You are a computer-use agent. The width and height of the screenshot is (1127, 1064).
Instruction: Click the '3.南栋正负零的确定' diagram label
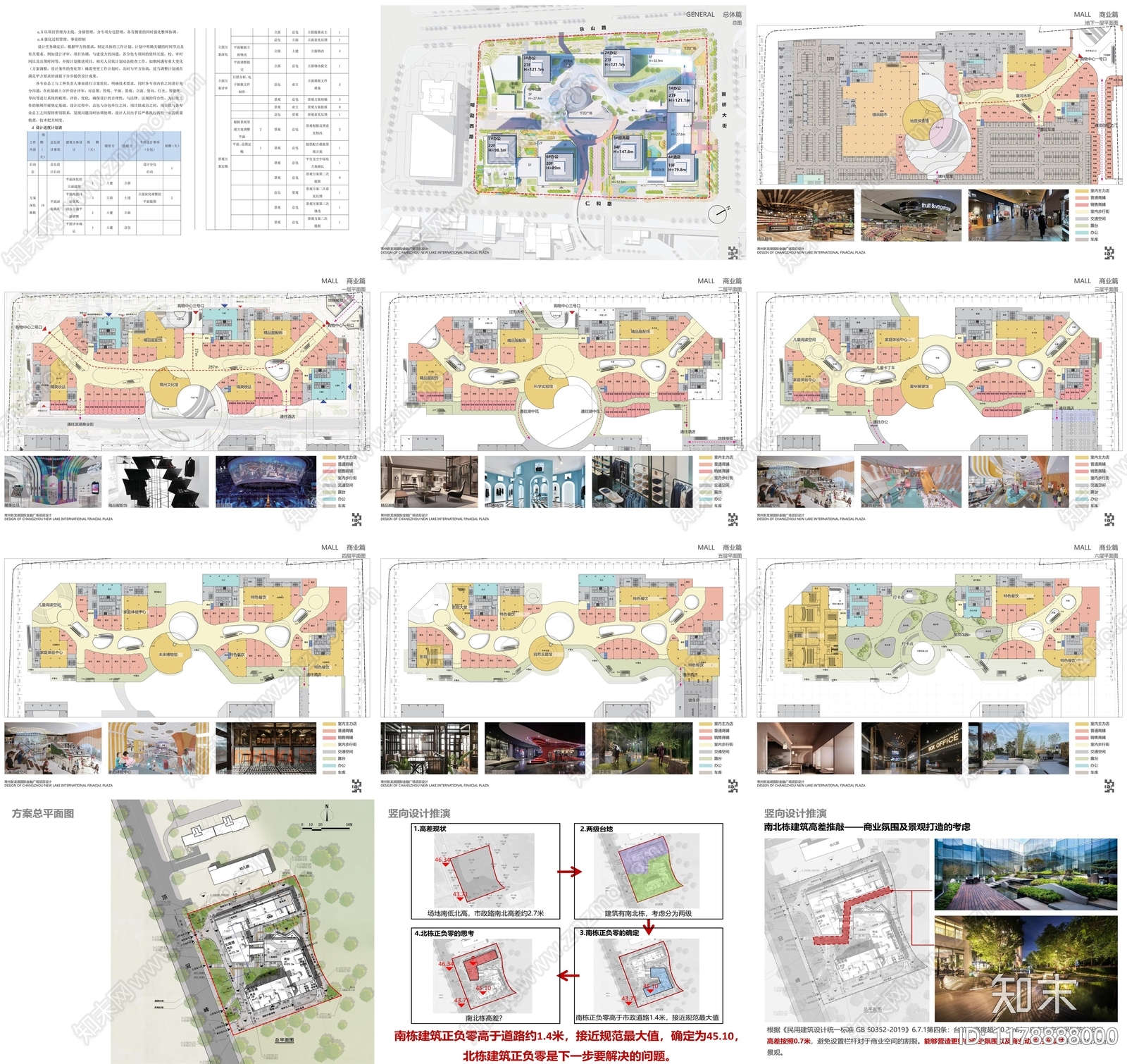(609, 932)
